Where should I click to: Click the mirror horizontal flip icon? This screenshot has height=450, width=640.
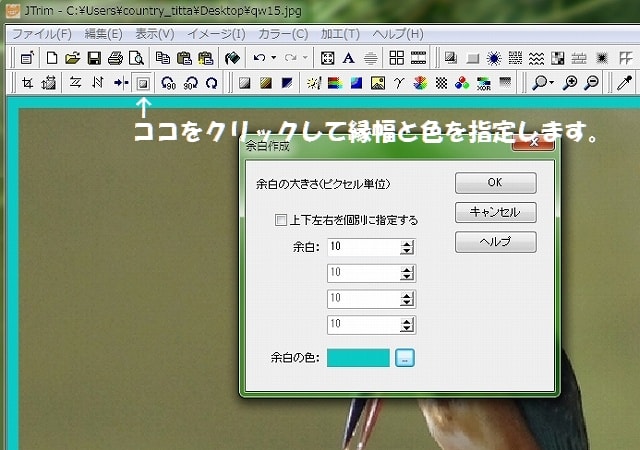pyautogui.click(x=75, y=83)
